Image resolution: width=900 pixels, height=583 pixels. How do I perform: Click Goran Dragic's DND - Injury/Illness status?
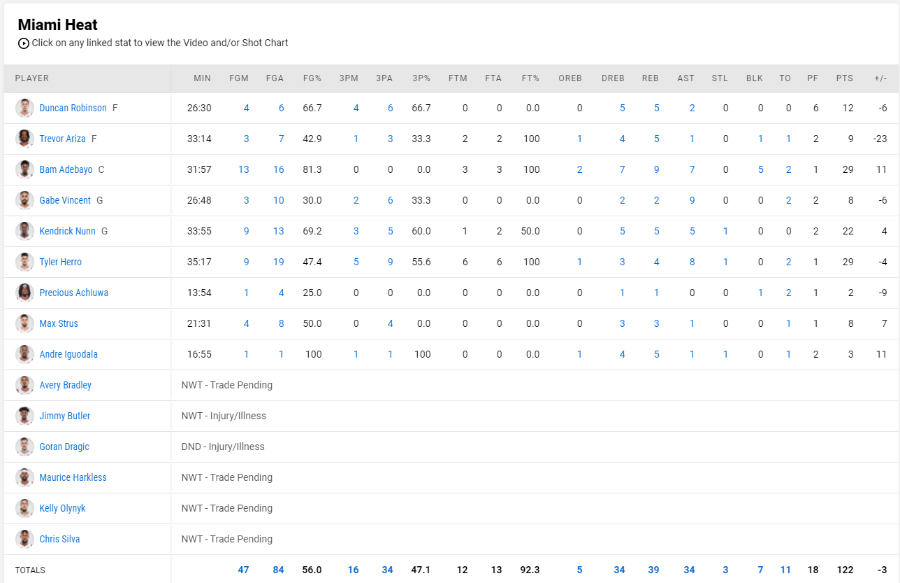tap(223, 447)
